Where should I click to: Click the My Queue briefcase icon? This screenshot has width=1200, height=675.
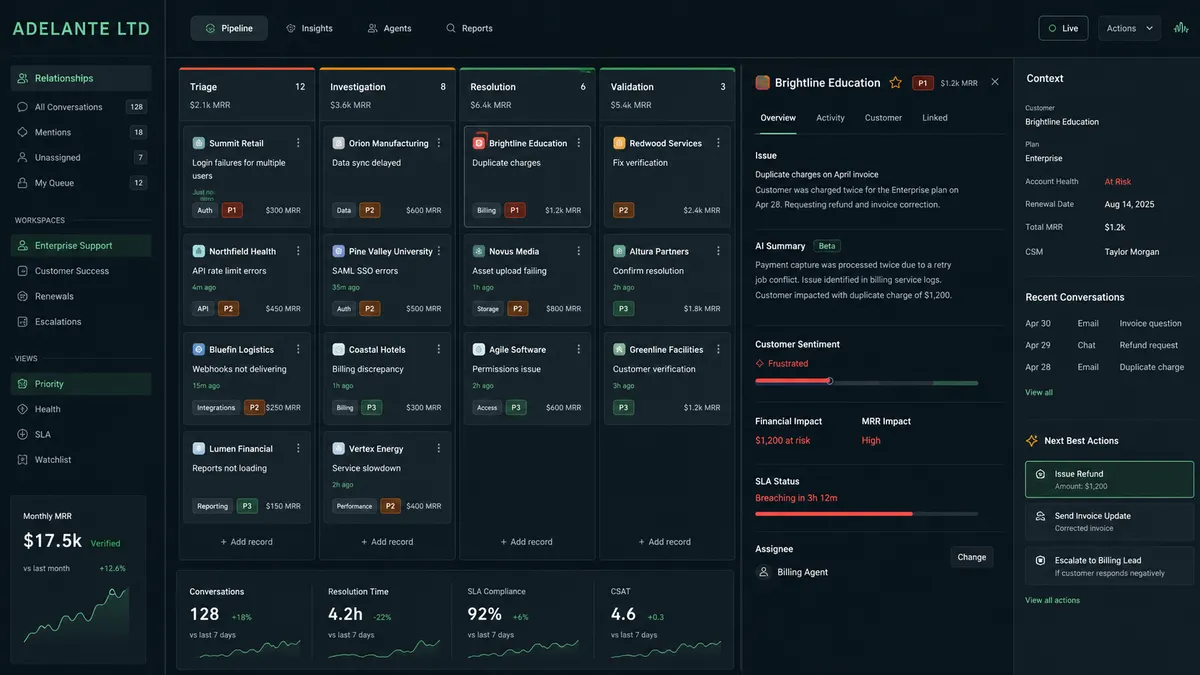pos(23,183)
